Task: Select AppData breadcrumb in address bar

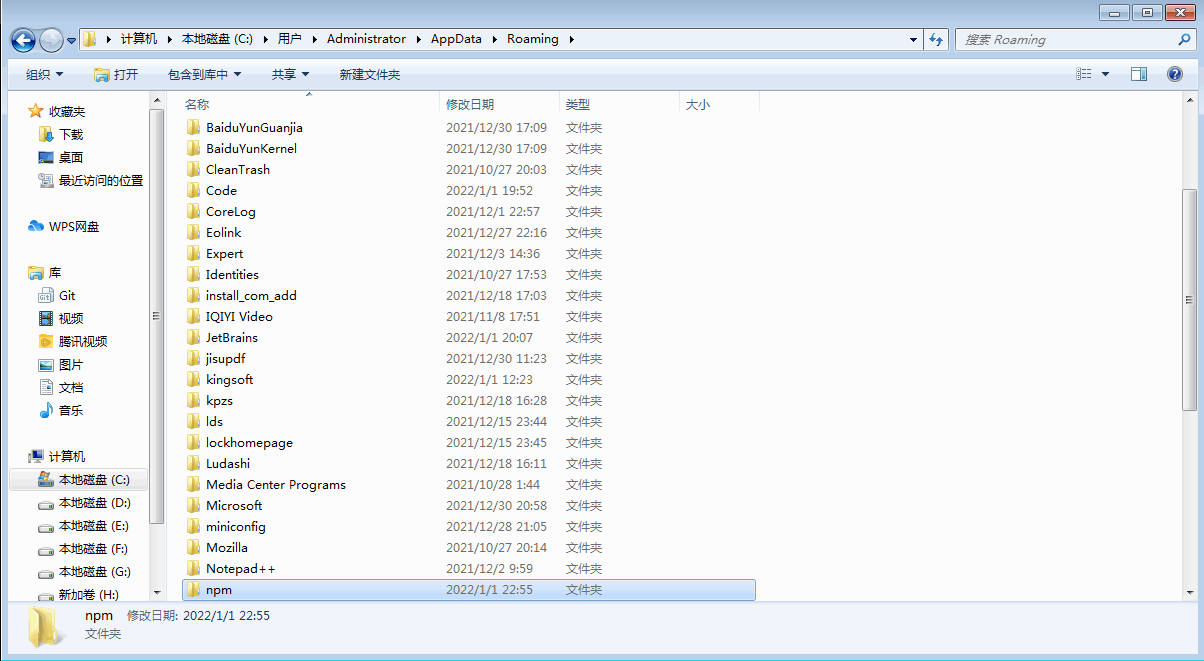Action: [x=456, y=39]
